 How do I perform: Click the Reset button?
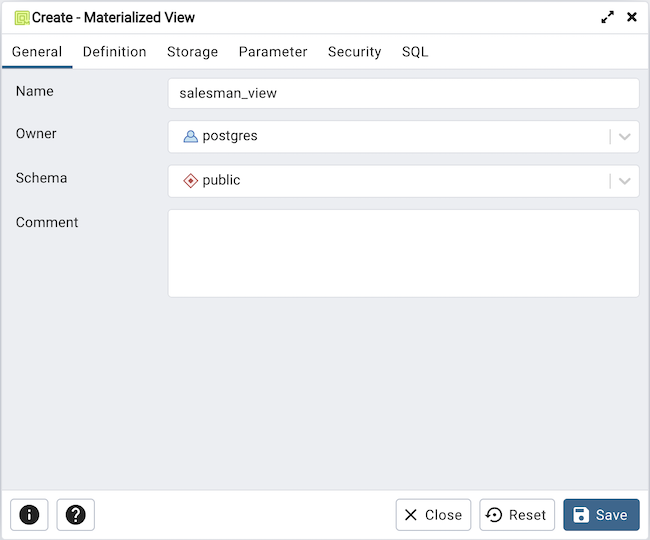pos(517,515)
